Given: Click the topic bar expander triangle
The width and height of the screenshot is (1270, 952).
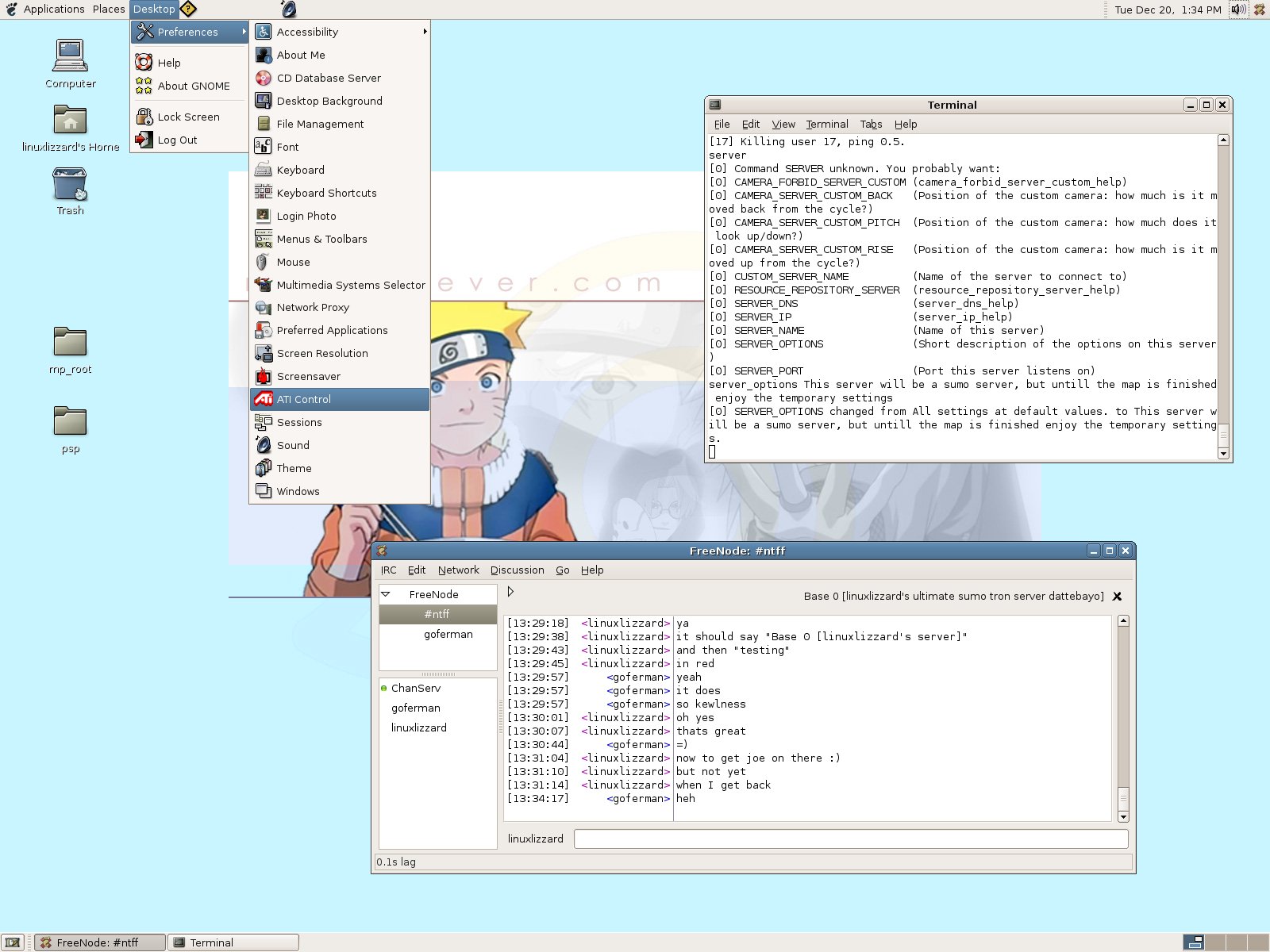Looking at the screenshot, I should coord(510,592).
